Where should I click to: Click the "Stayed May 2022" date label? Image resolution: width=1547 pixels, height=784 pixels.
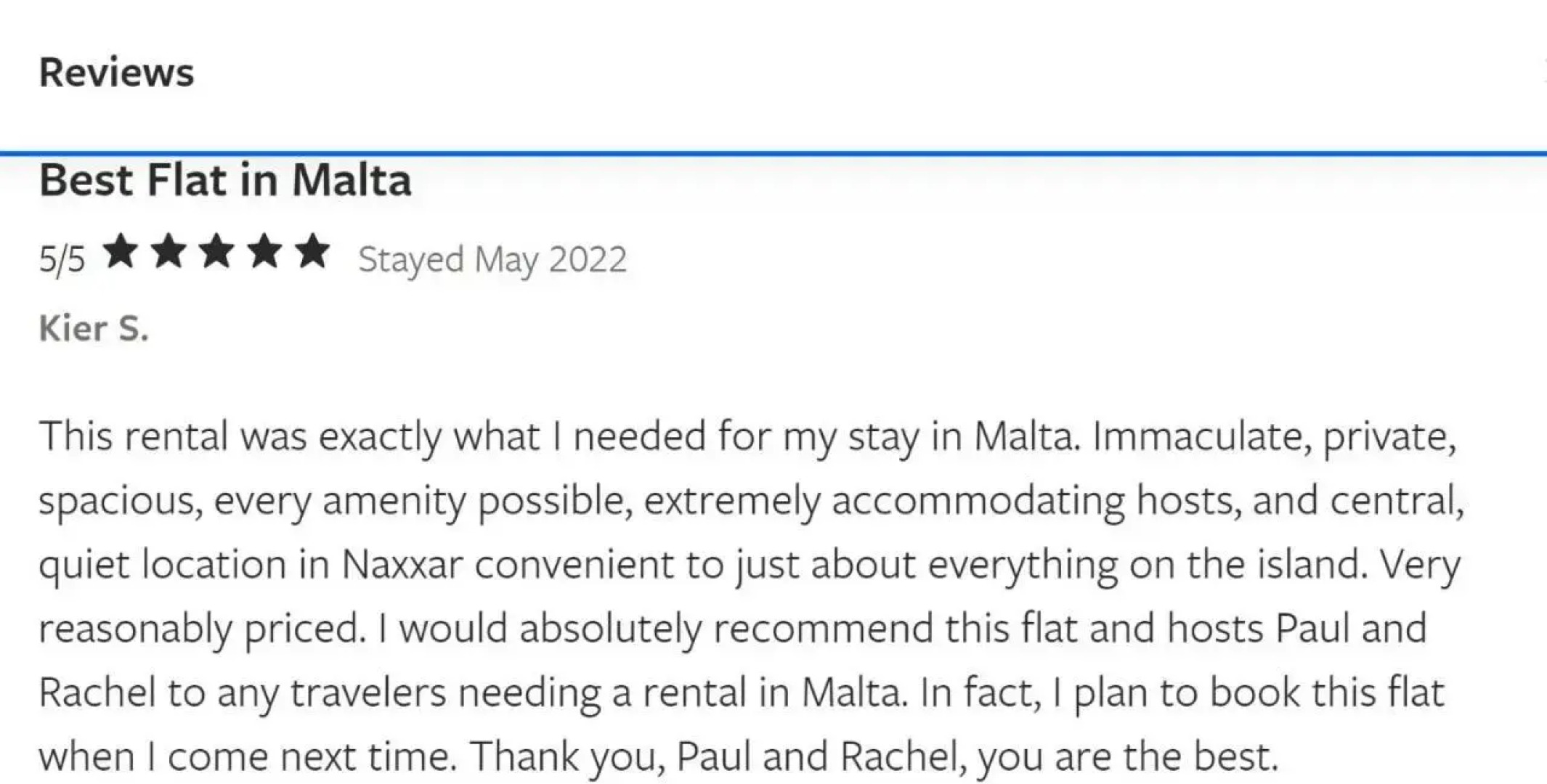[x=492, y=260]
